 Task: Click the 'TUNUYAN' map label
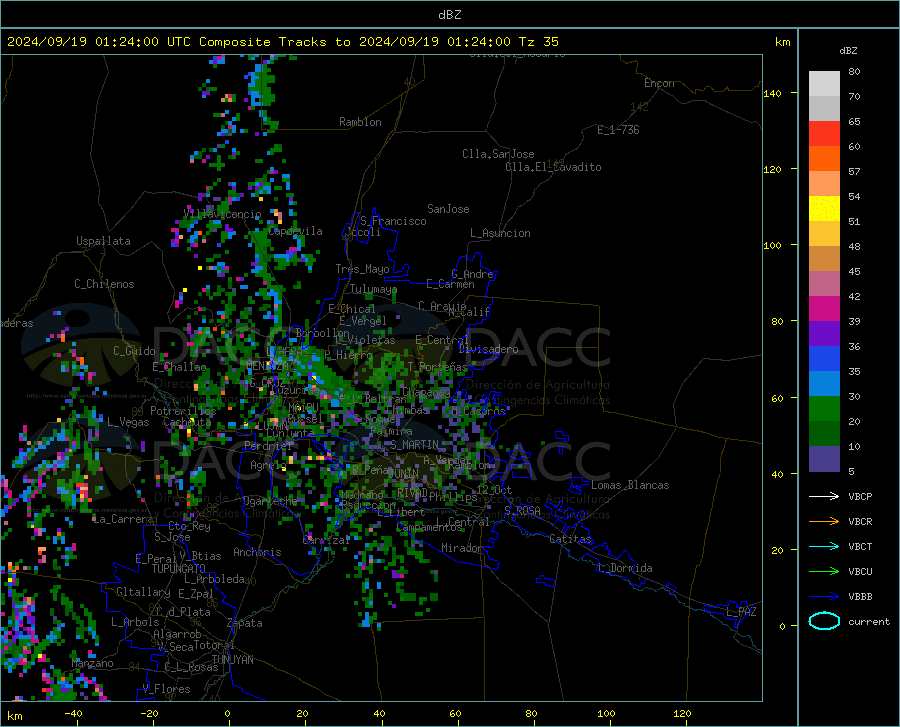pyautogui.click(x=232, y=660)
